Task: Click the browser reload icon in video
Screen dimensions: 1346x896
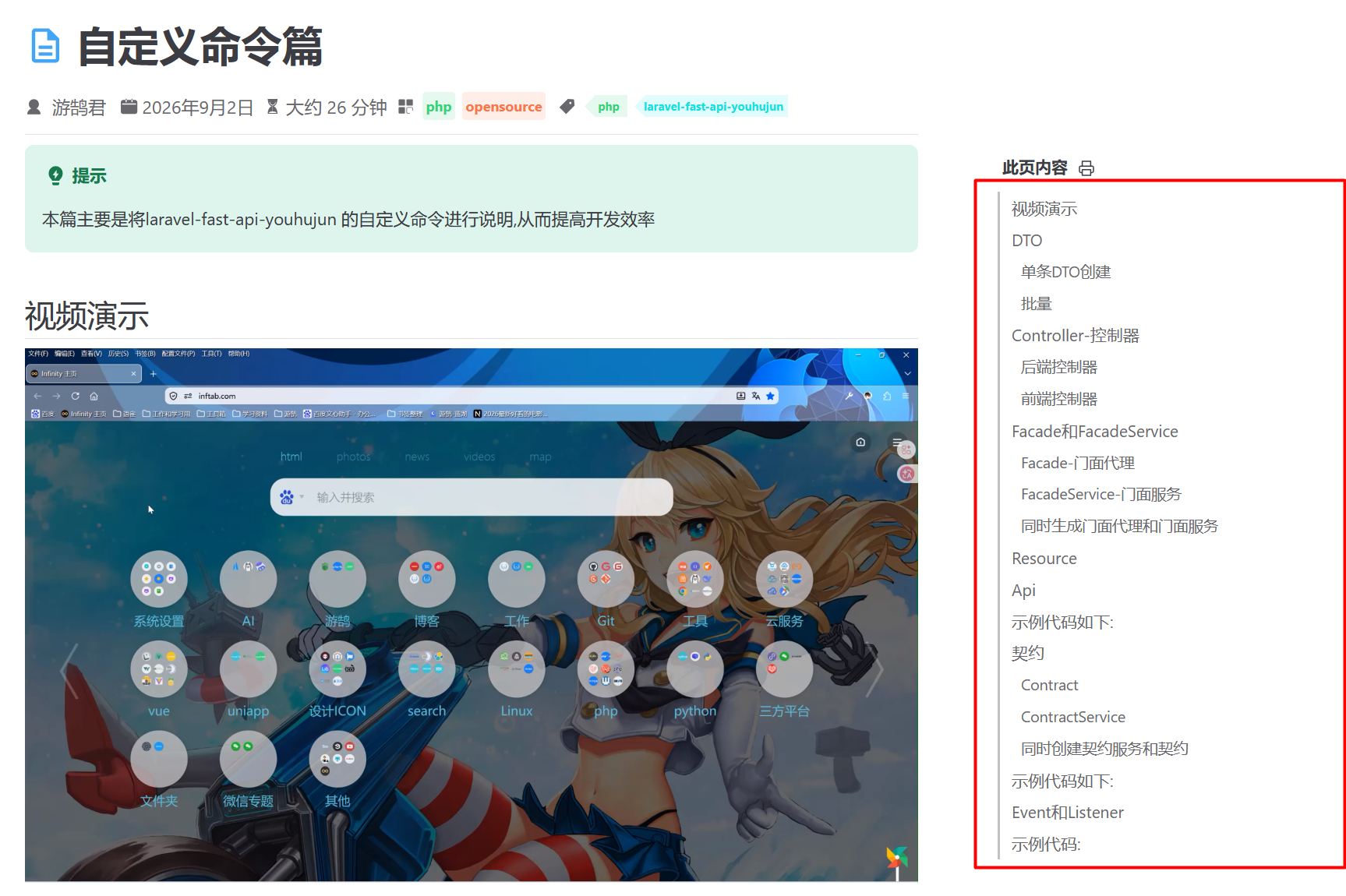Action: point(75,396)
